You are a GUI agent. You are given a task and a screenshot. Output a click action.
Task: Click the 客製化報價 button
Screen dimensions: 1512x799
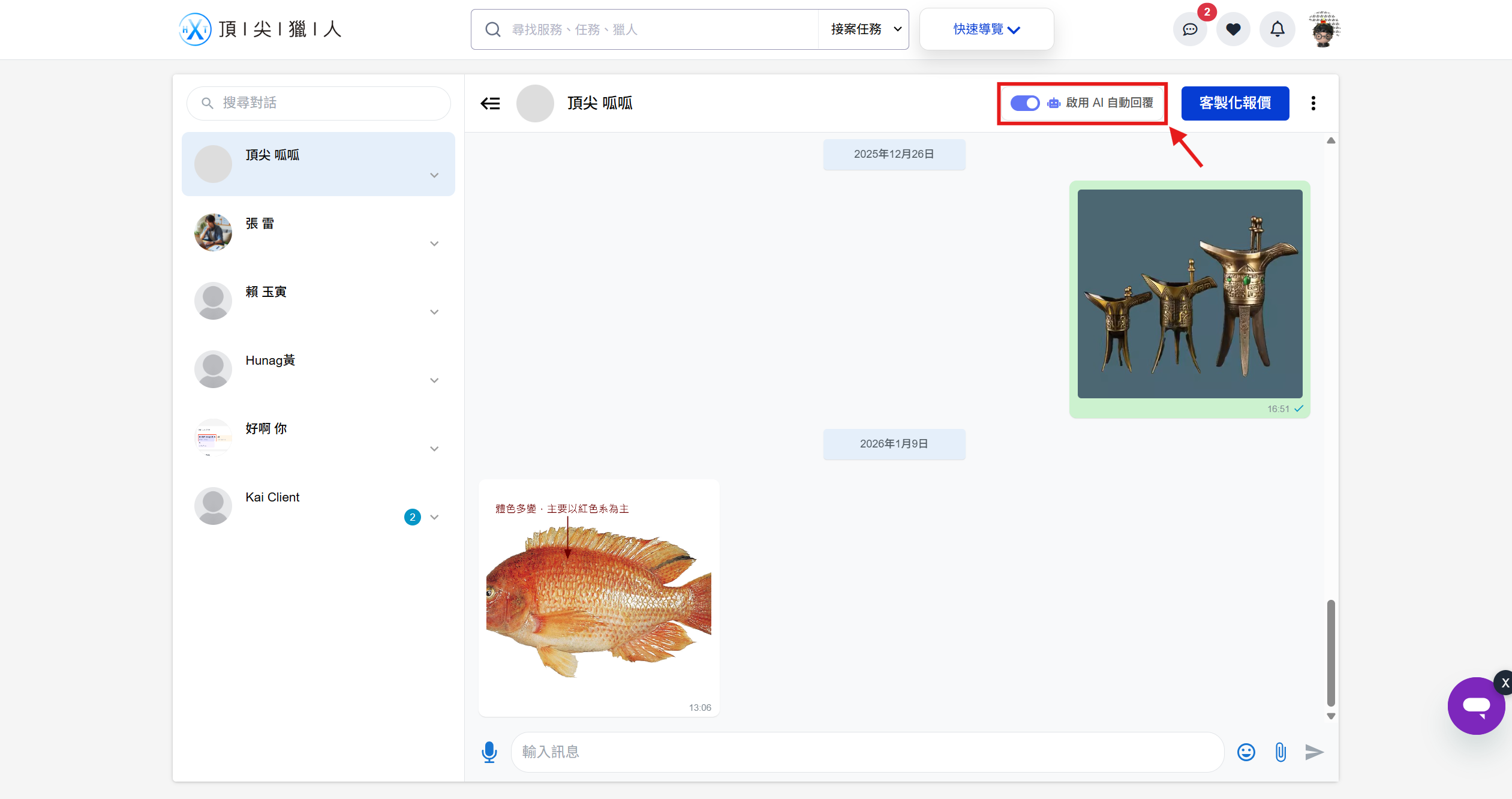click(1234, 103)
